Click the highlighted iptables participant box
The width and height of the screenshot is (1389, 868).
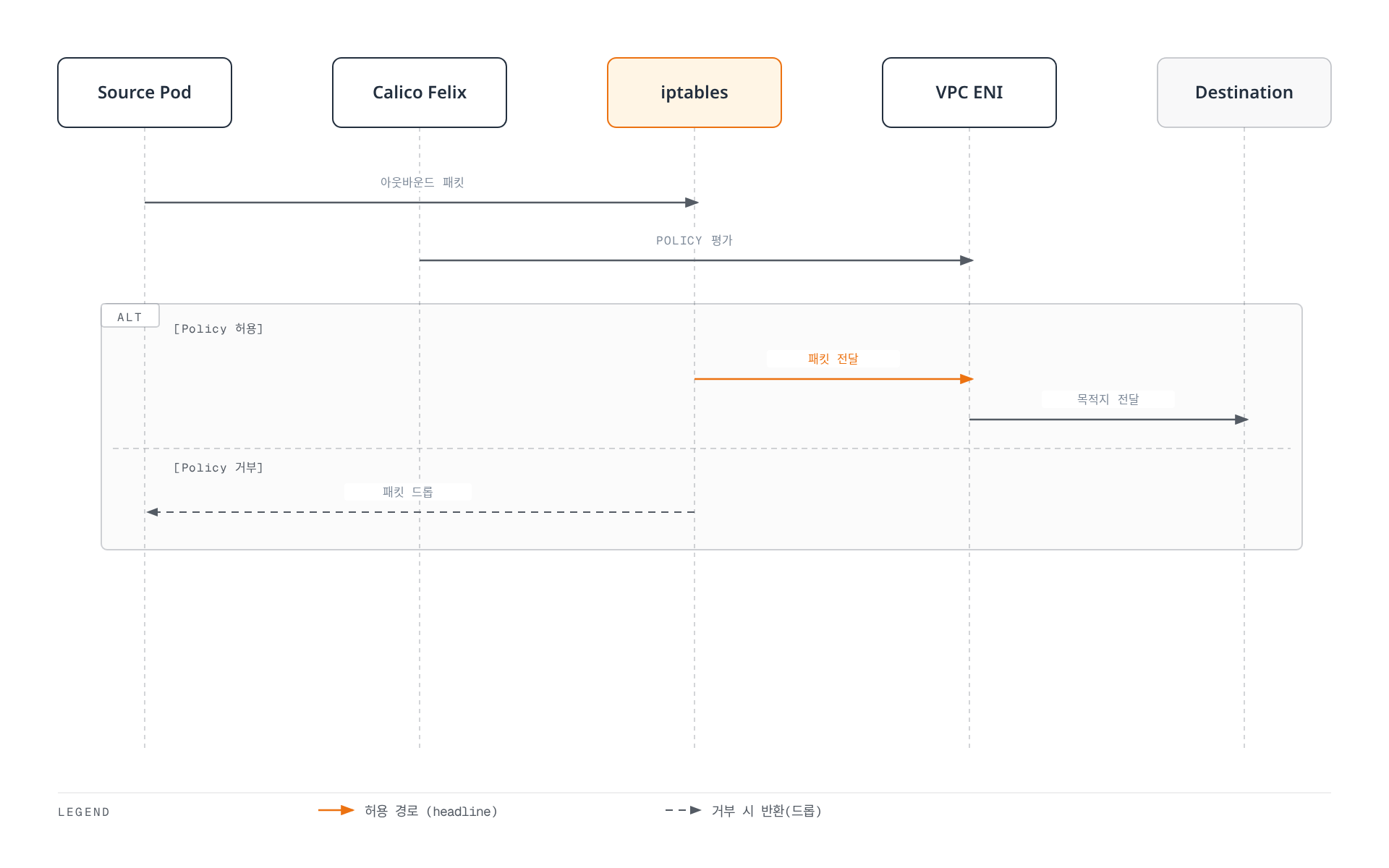(x=694, y=93)
